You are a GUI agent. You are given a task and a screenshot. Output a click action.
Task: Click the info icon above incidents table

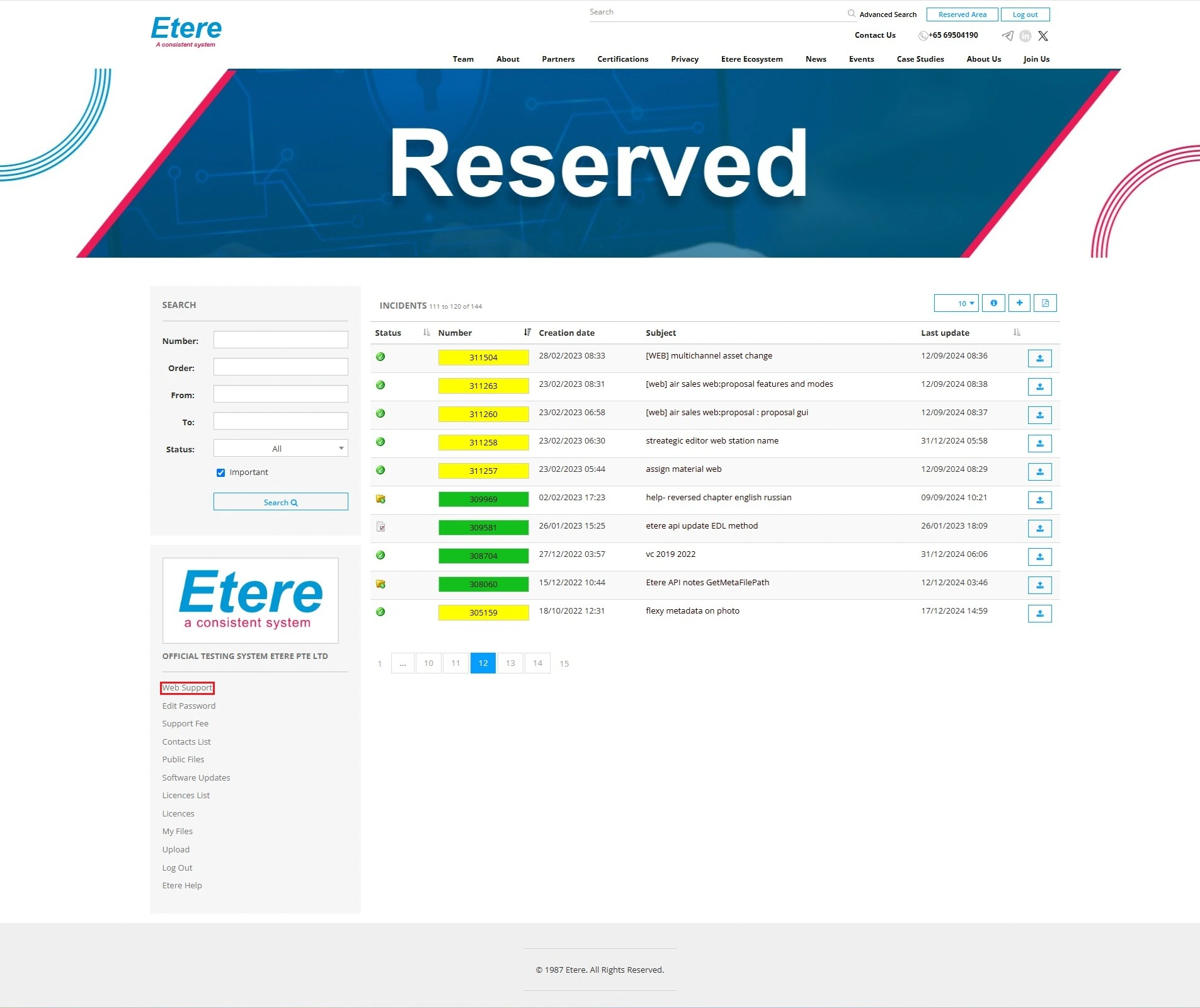pyautogui.click(x=993, y=303)
